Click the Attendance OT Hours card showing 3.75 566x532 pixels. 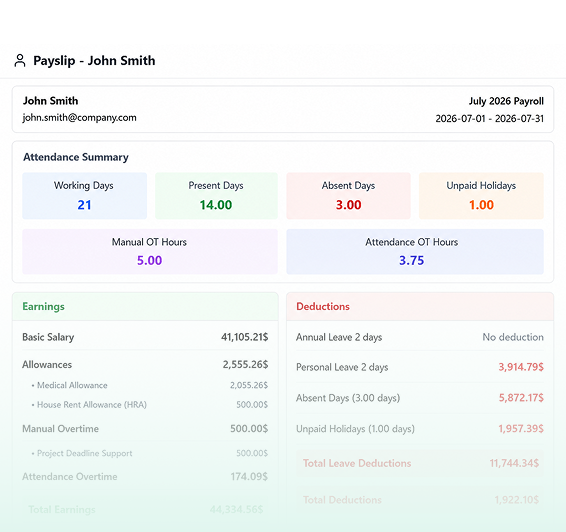click(x=415, y=252)
